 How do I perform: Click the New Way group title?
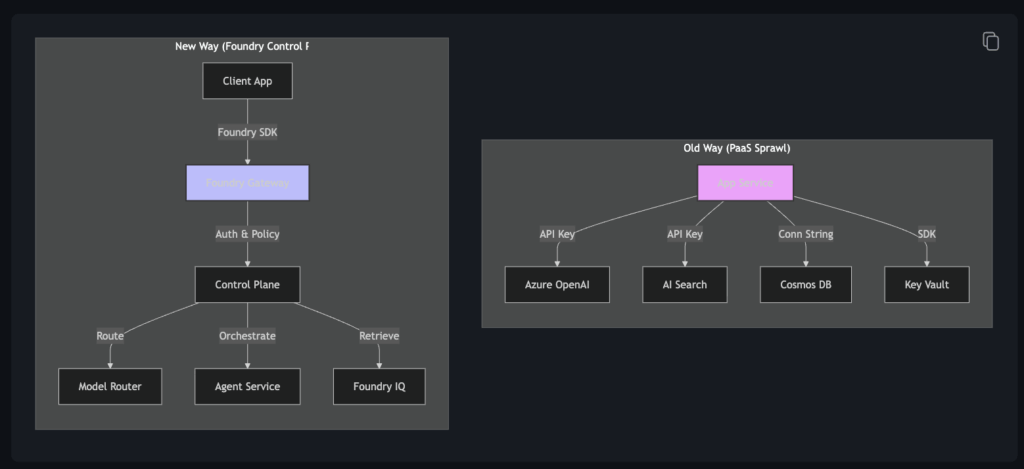(247, 46)
